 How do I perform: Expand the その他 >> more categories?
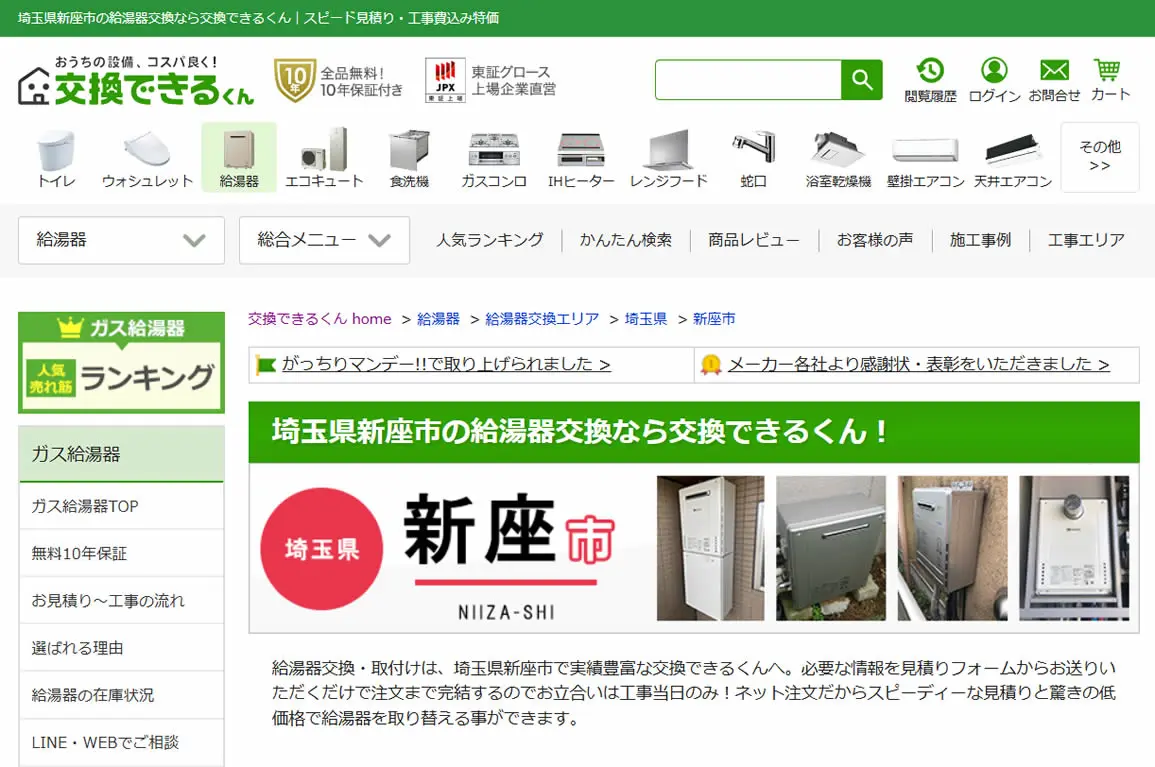[x=1100, y=157]
